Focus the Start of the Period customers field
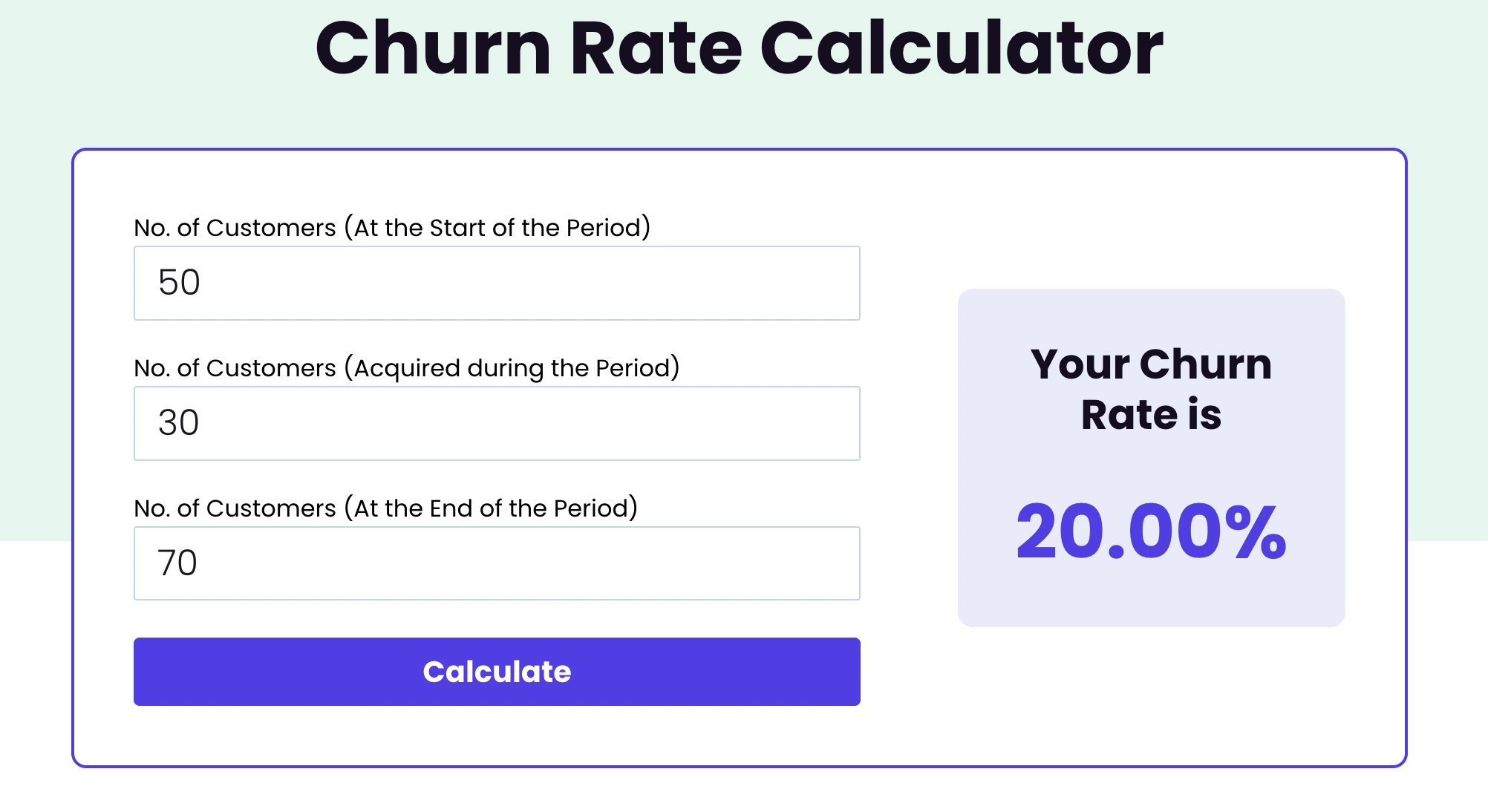The image size is (1488, 812). (x=497, y=283)
